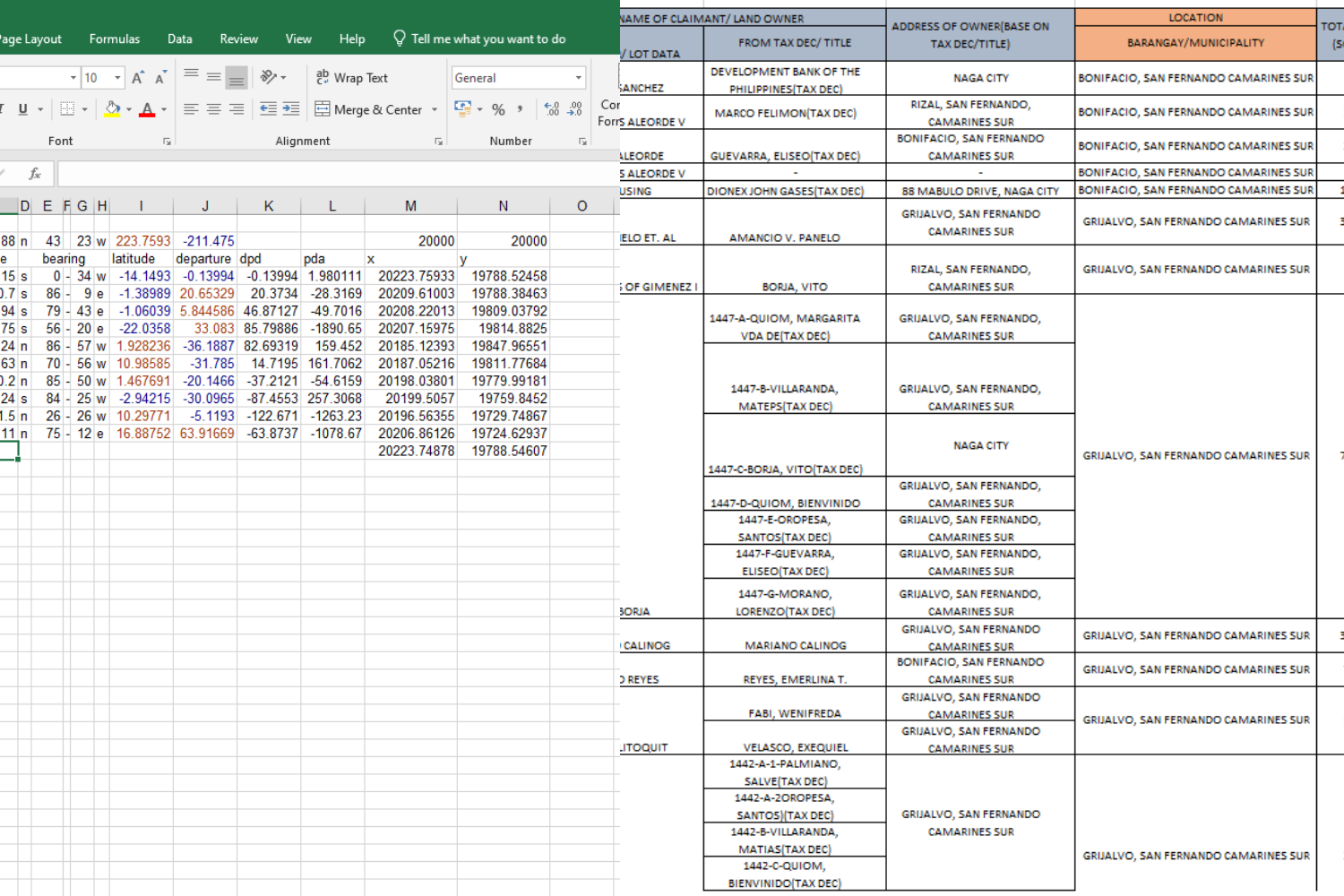Switch to the View tab

click(298, 39)
